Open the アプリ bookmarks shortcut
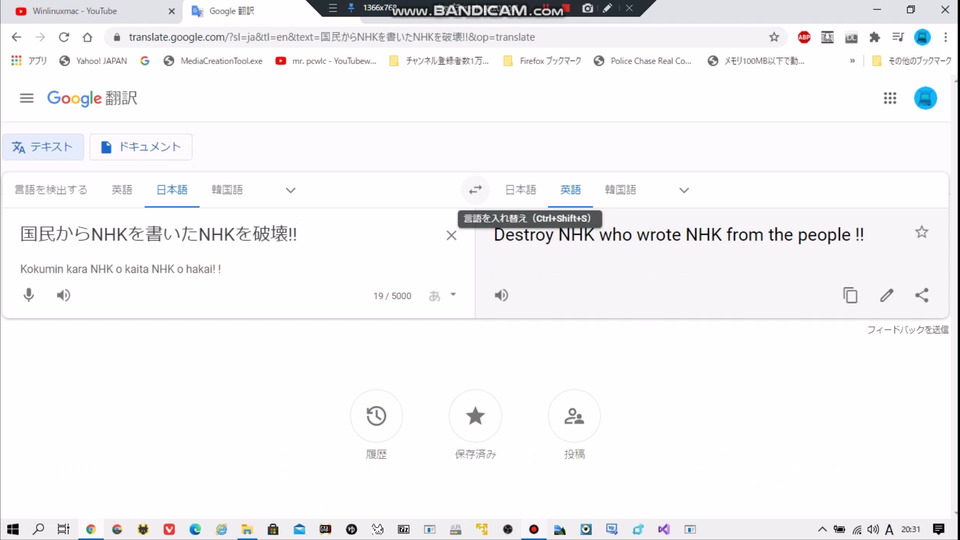The image size is (960, 540). point(29,61)
